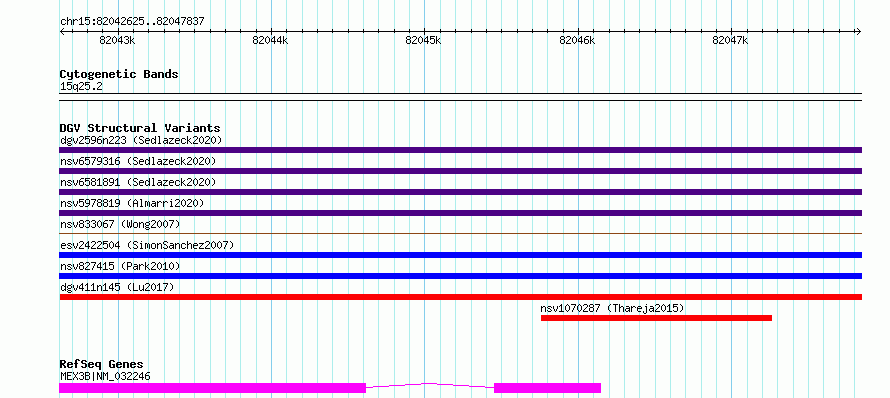Open the nsv5978819 (Almarri2020) label

(132, 203)
